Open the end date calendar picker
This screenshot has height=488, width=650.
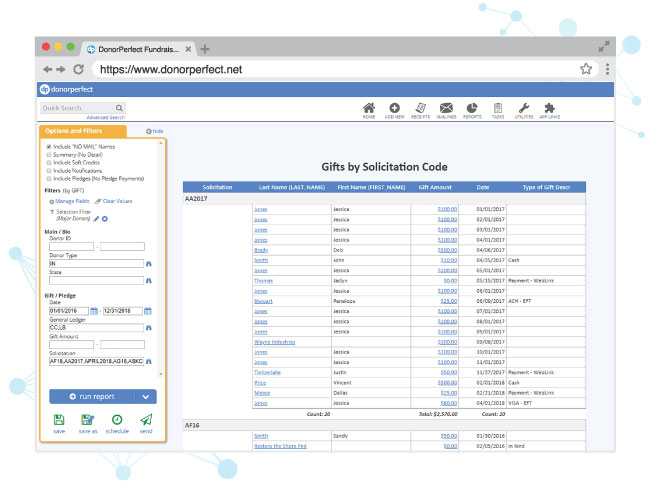point(148,311)
